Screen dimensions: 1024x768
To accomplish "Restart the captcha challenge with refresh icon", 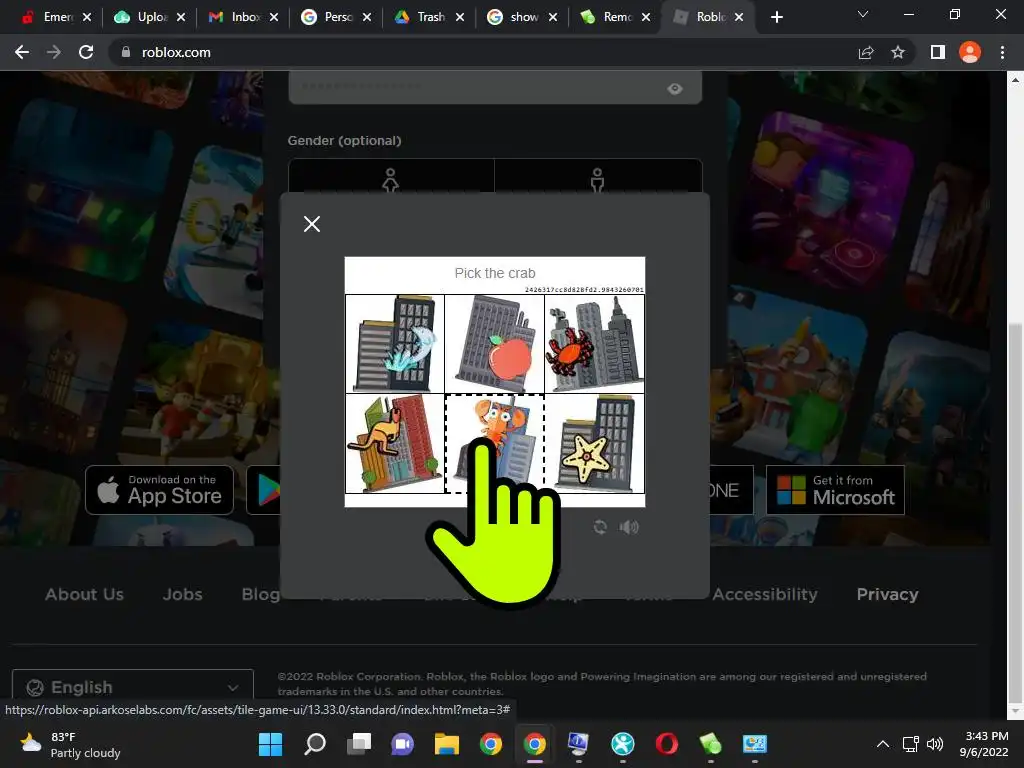I will 600,526.
